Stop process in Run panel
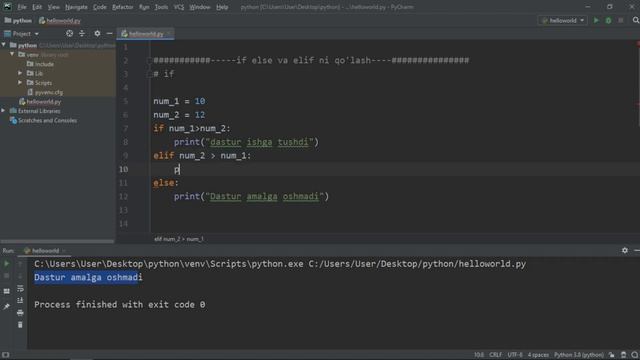Screen dimensions: 640x360 [7, 276]
